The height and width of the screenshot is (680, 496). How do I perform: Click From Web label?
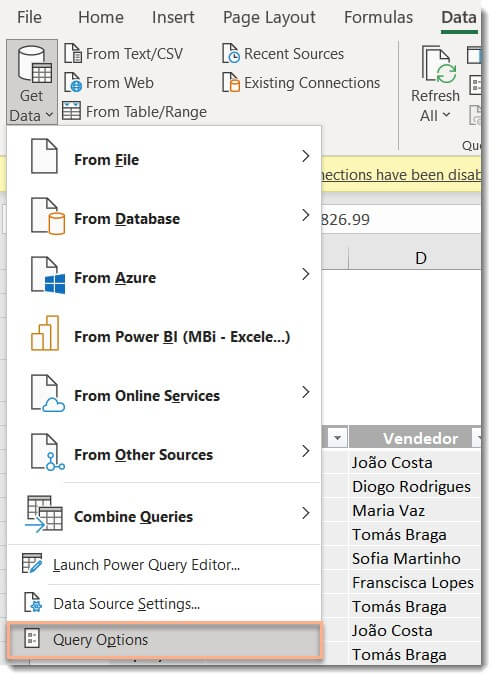point(120,82)
